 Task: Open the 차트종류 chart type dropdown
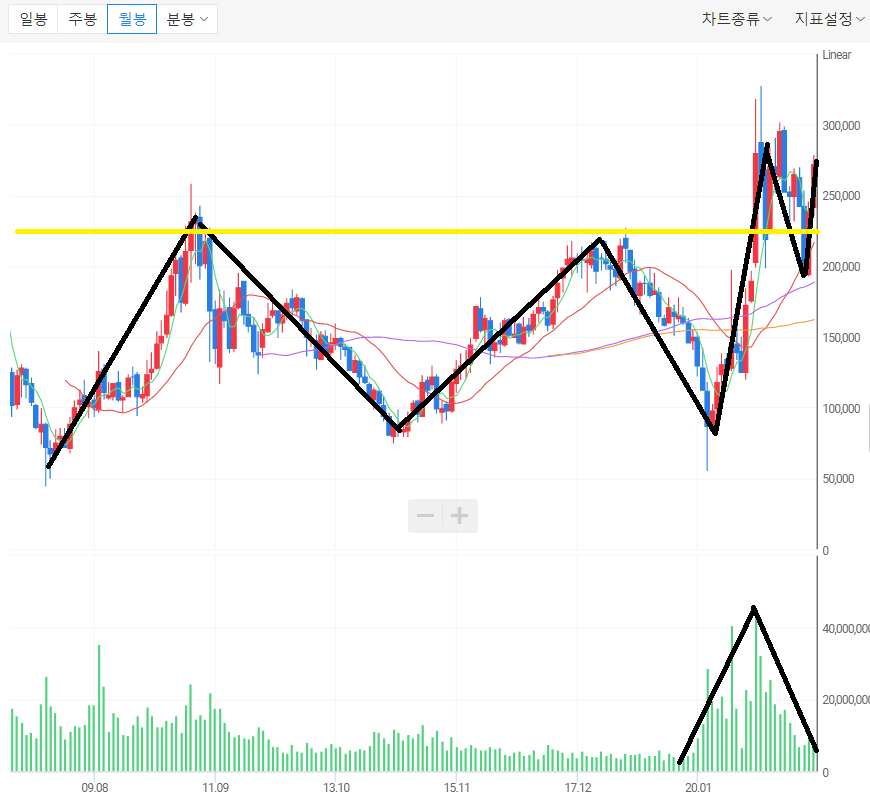pyautogui.click(x=736, y=19)
